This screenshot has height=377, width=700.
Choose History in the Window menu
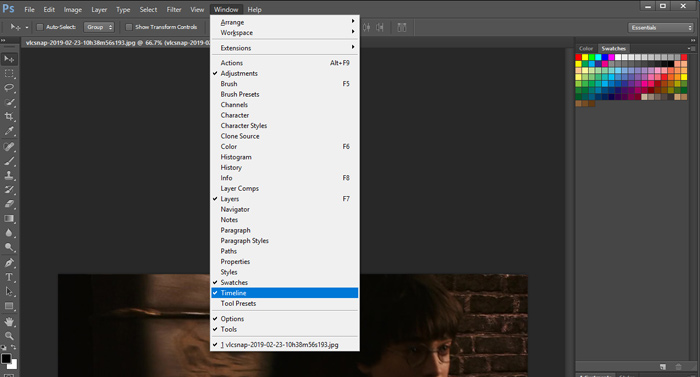284,168
